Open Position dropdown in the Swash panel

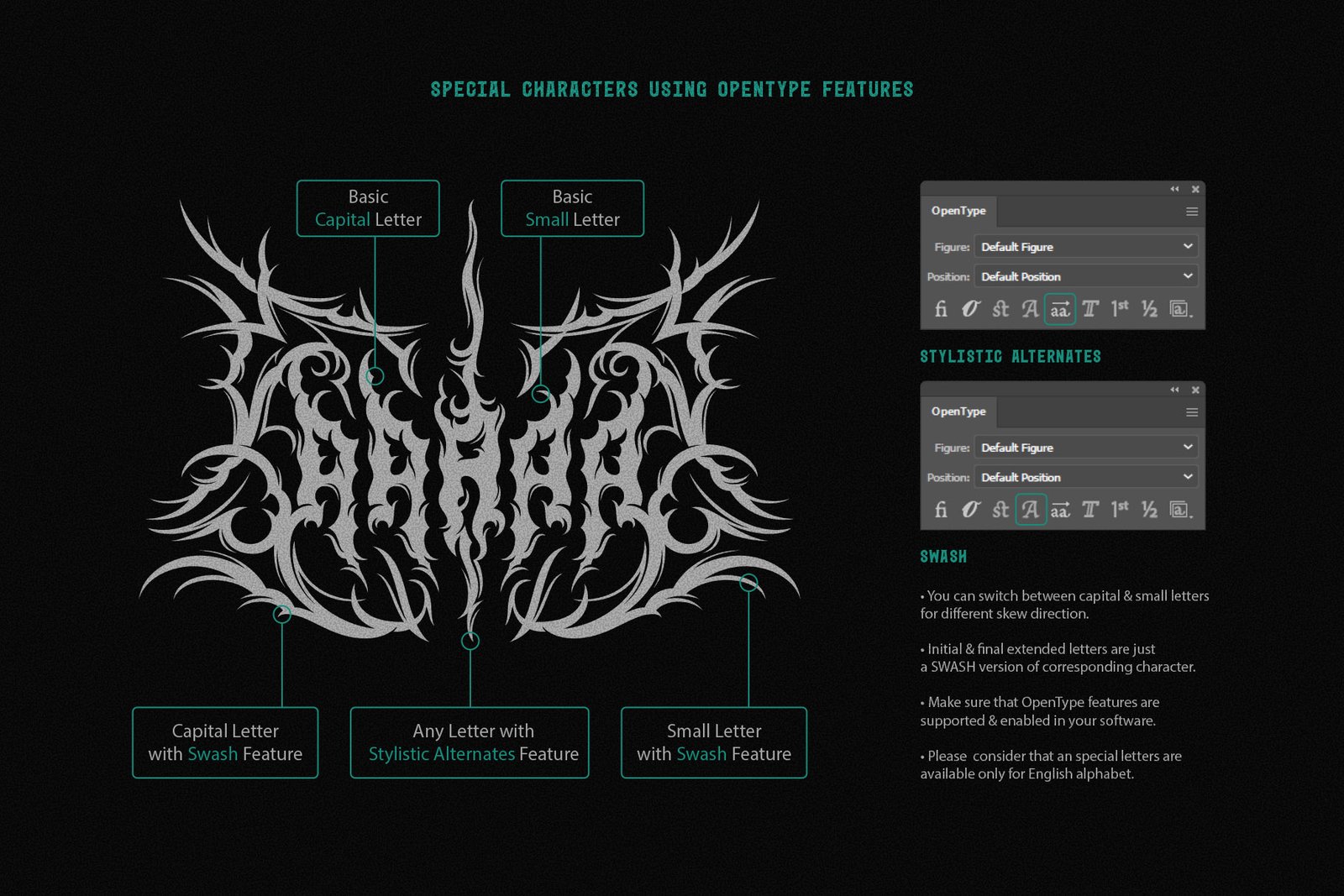pos(1086,477)
